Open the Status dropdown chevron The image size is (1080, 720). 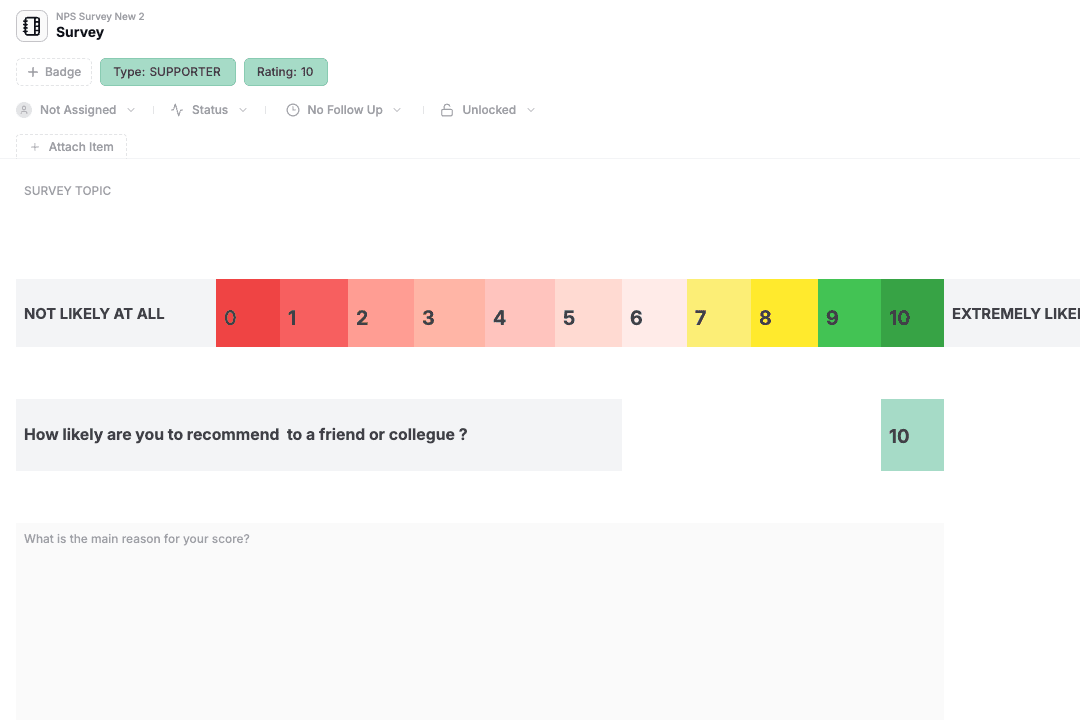point(243,110)
